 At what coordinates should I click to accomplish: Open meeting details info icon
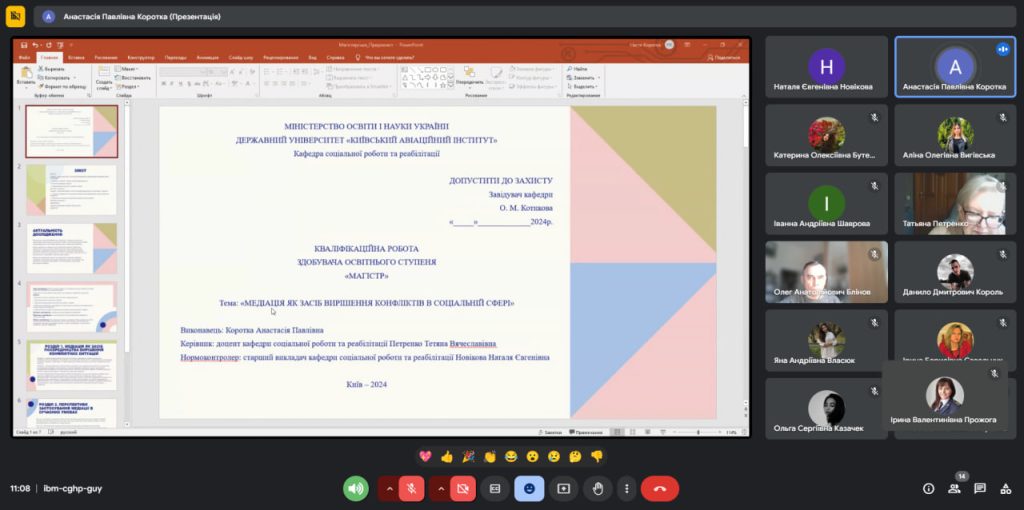pos(929,488)
